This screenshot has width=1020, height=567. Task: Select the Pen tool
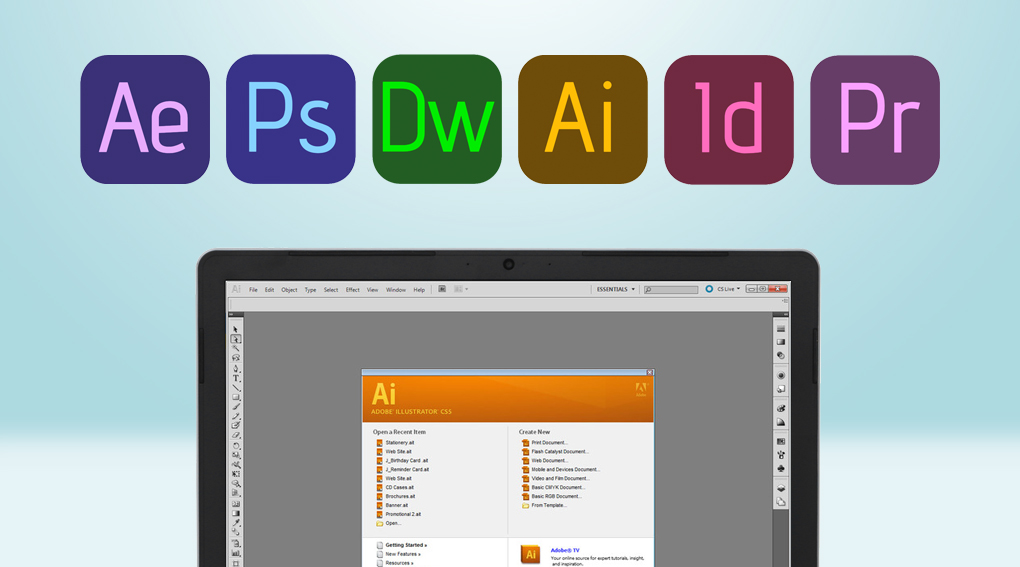(x=235, y=369)
